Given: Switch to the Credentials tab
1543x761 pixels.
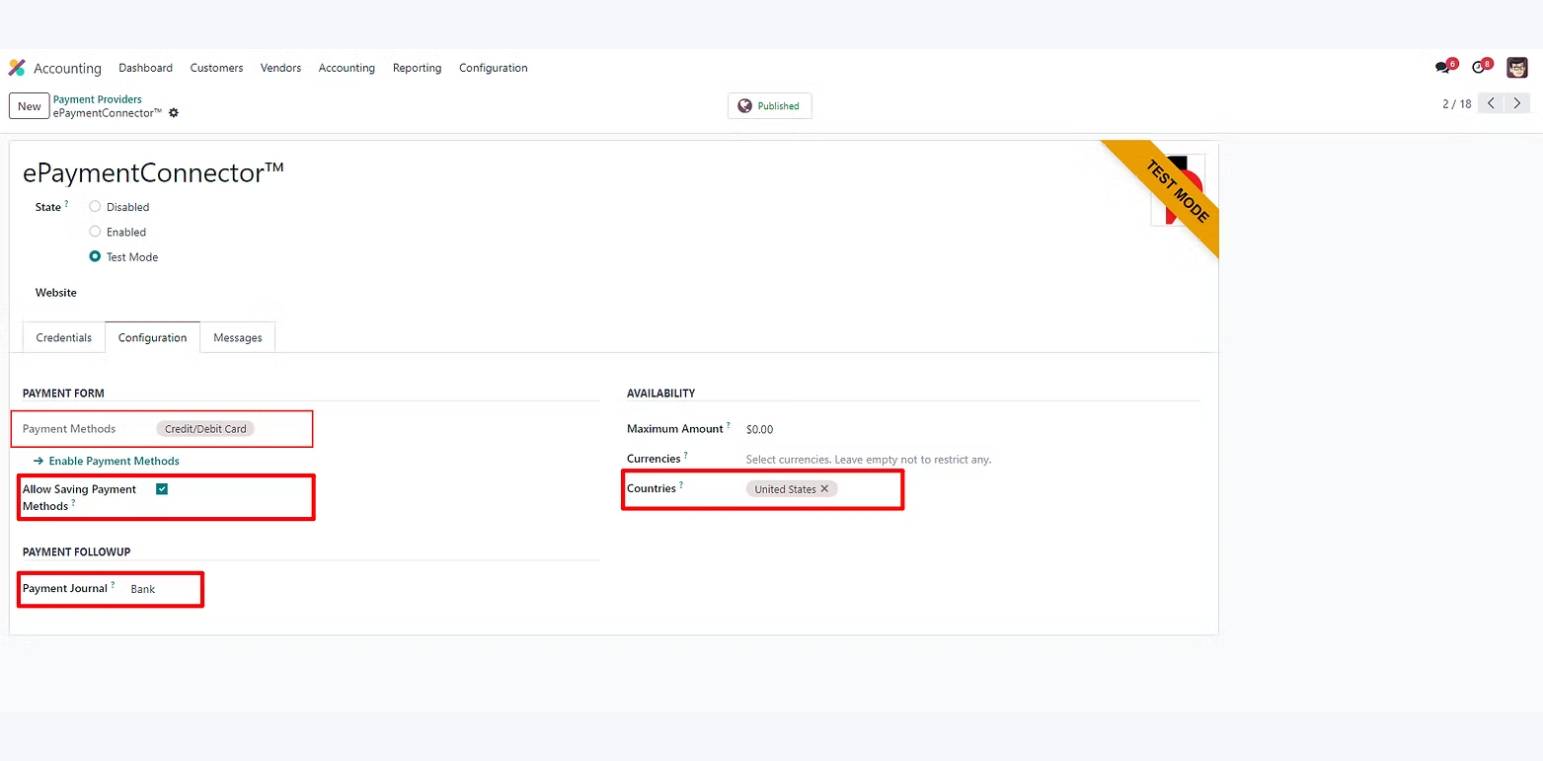Looking at the screenshot, I should (64, 338).
